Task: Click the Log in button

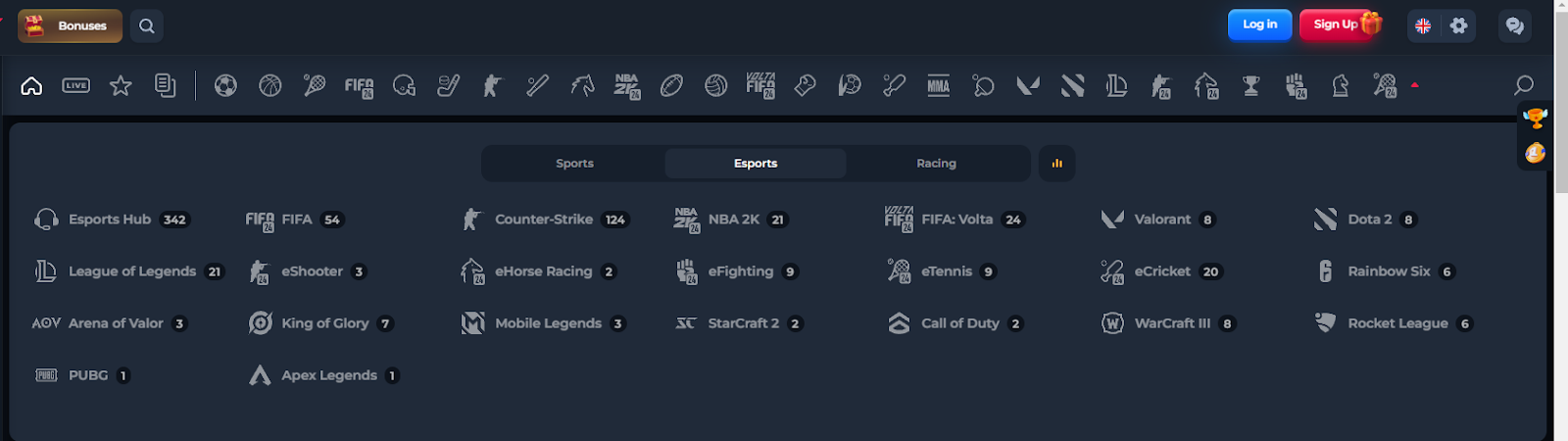Action: [x=1259, y=24]
